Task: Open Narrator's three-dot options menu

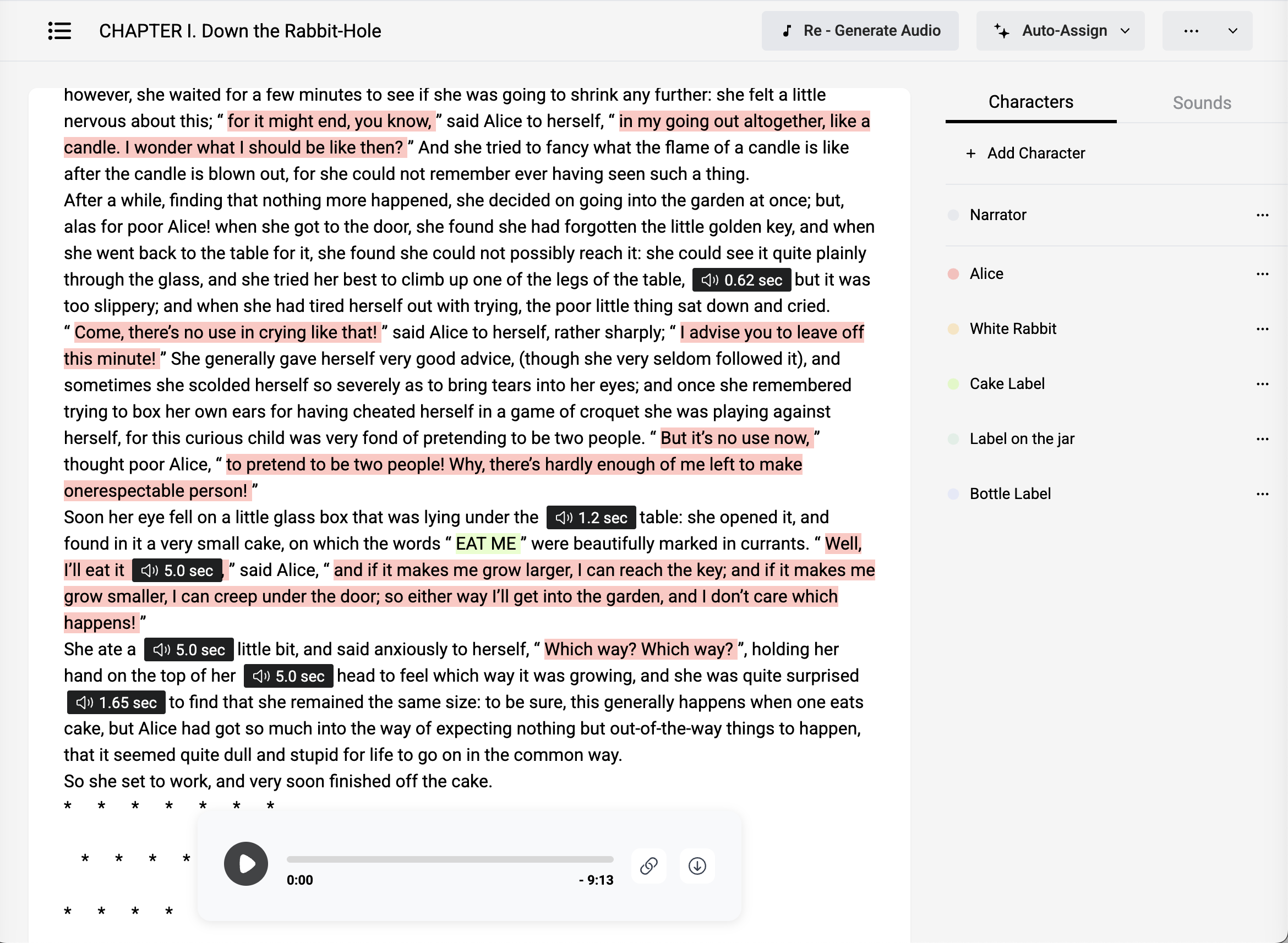Action: tap(1262, 215)
